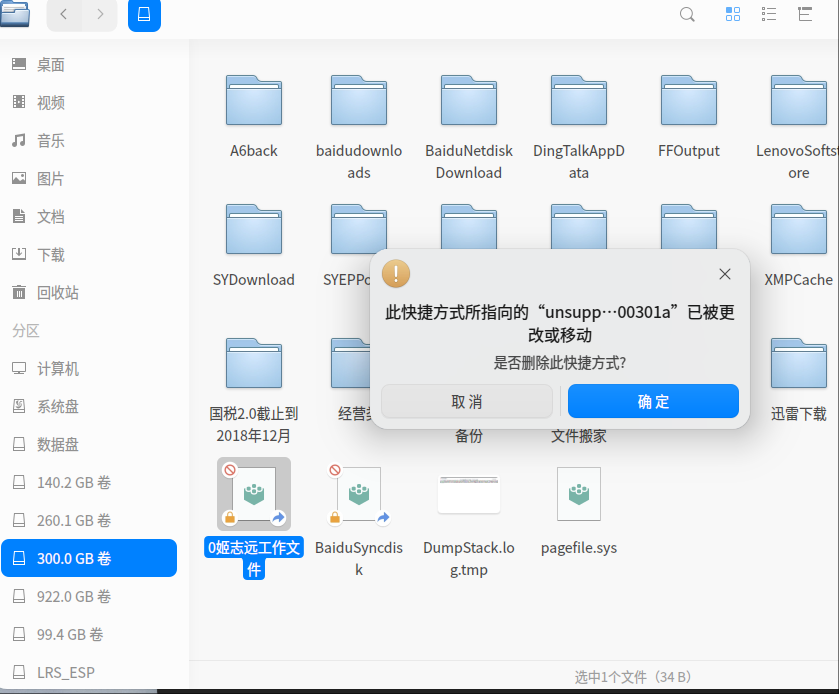Select the 0姬志远工作文件 shortcut icon
839x694 pixels.
pyautogui.click(x=254, y=494)
